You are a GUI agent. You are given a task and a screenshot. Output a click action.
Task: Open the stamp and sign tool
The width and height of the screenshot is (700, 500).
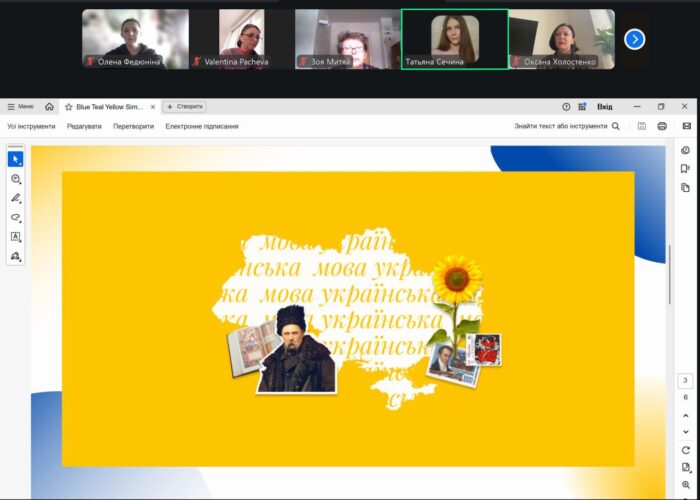point(16,256)
